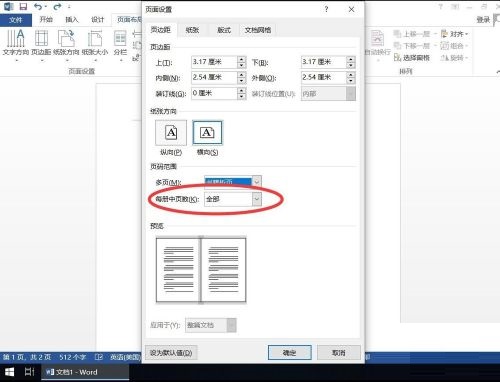Open the Align (对齐) menu

(455, 34)
